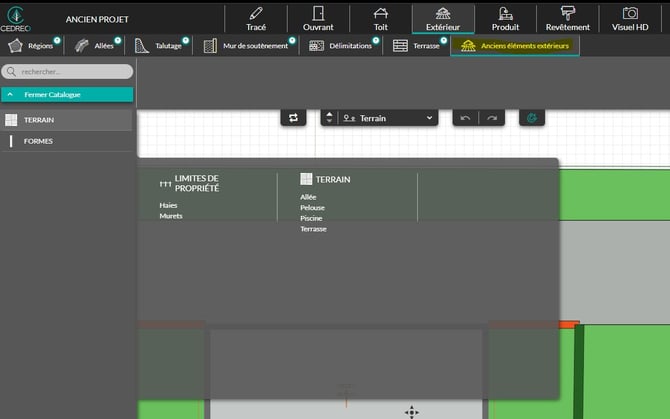Click the swap view arrows icon
The height and width of the screenshot is (419, 670).
point(293,118)
